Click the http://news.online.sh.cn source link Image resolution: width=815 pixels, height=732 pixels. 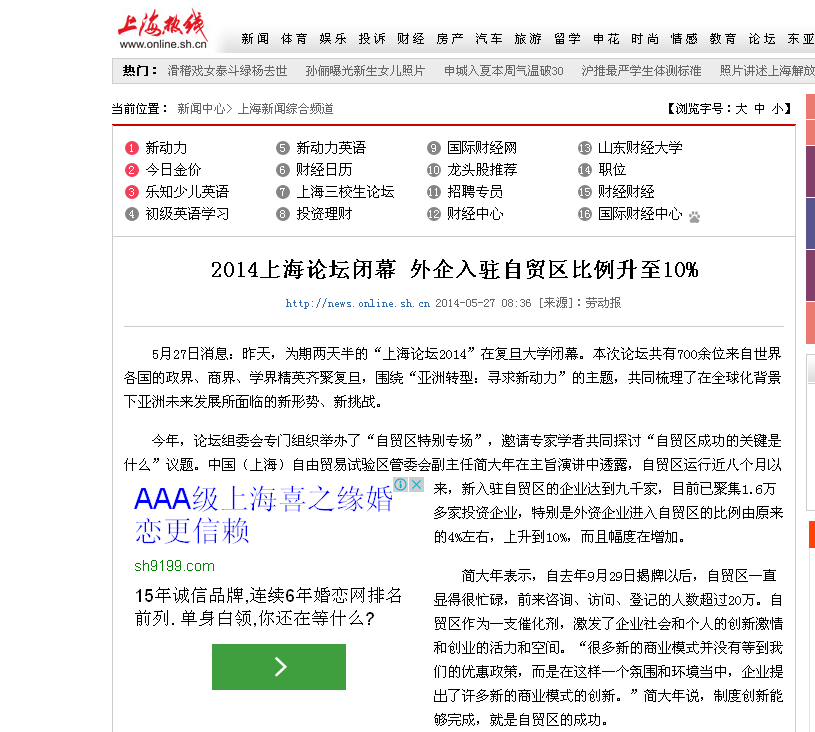[x=358, y=304]
